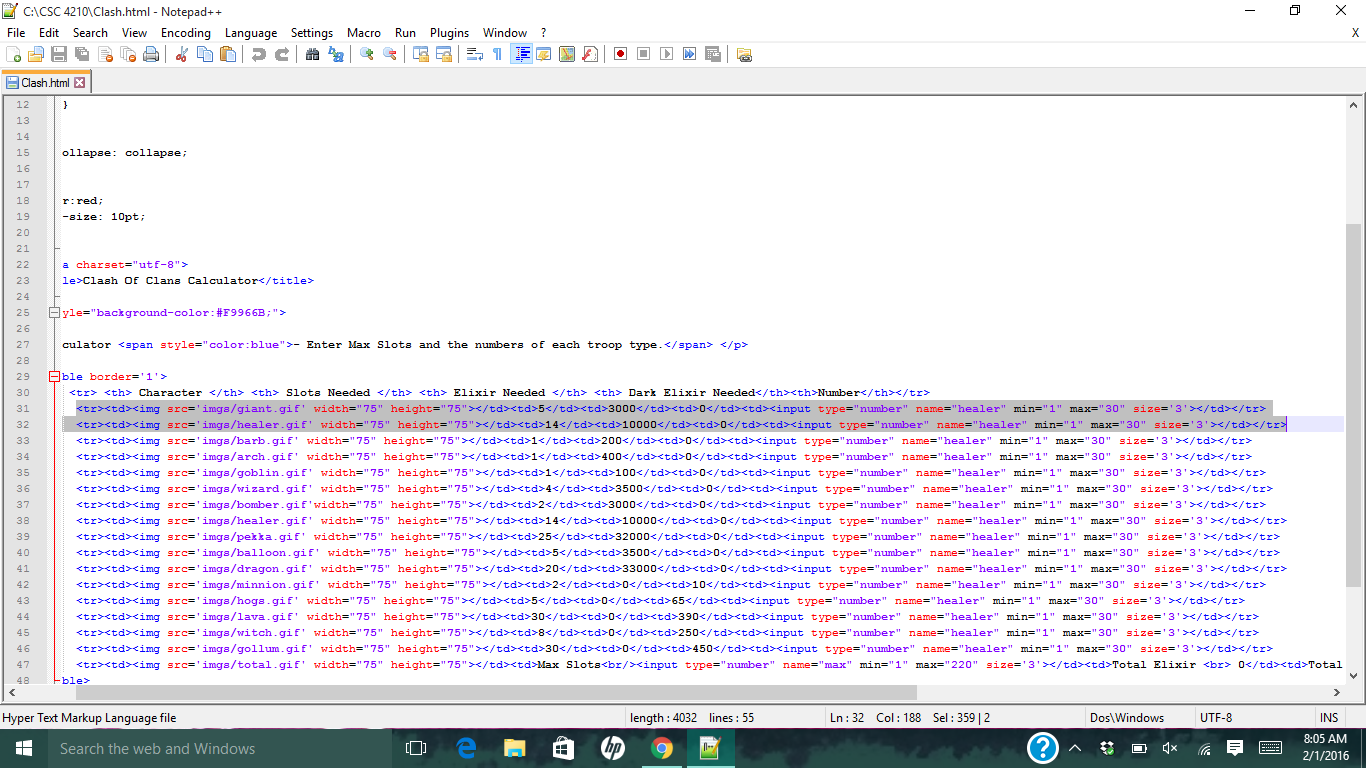Click the Print icon on the toolbar

point(149,53)
